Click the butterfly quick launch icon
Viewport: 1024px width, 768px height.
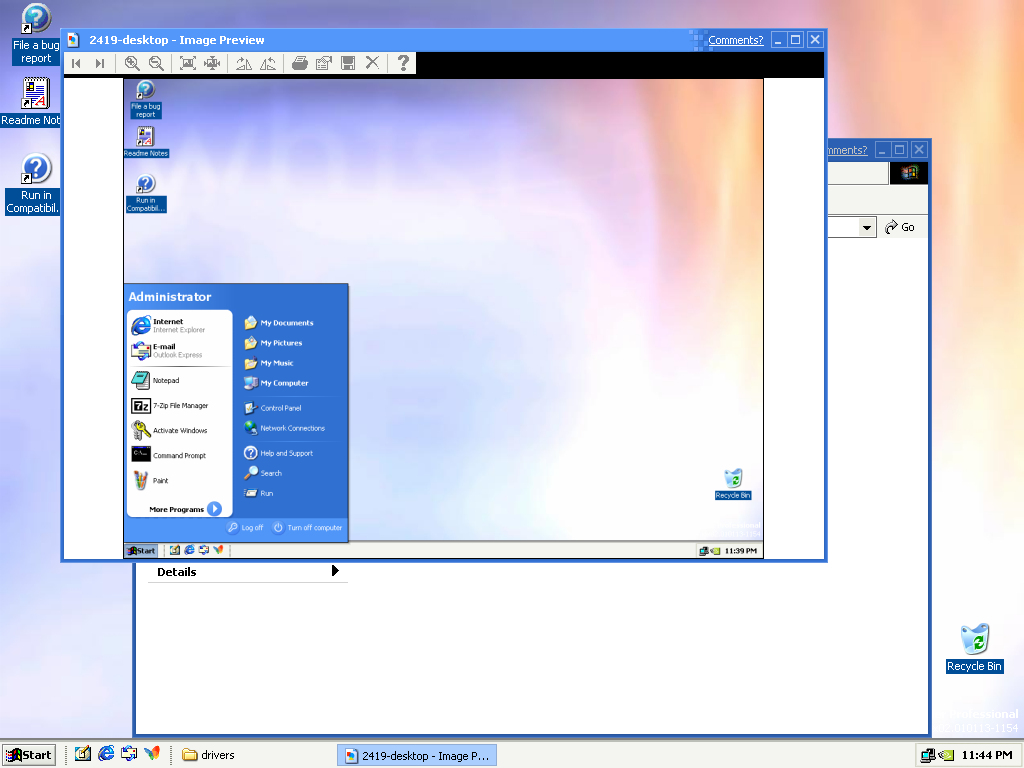[152, 754]
